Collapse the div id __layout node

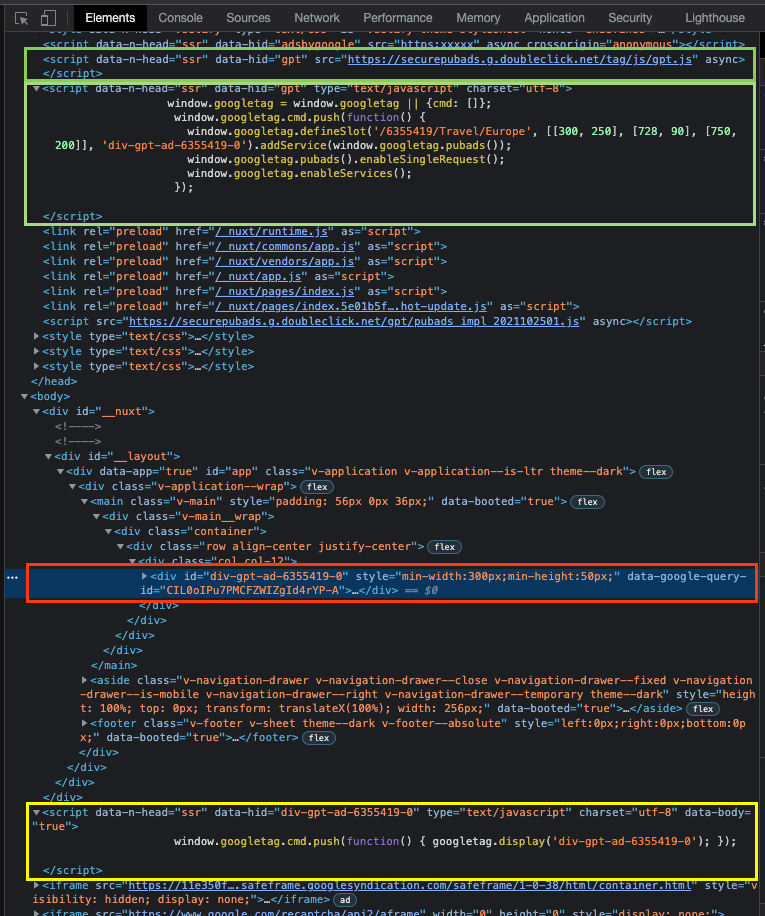point(48,457)
